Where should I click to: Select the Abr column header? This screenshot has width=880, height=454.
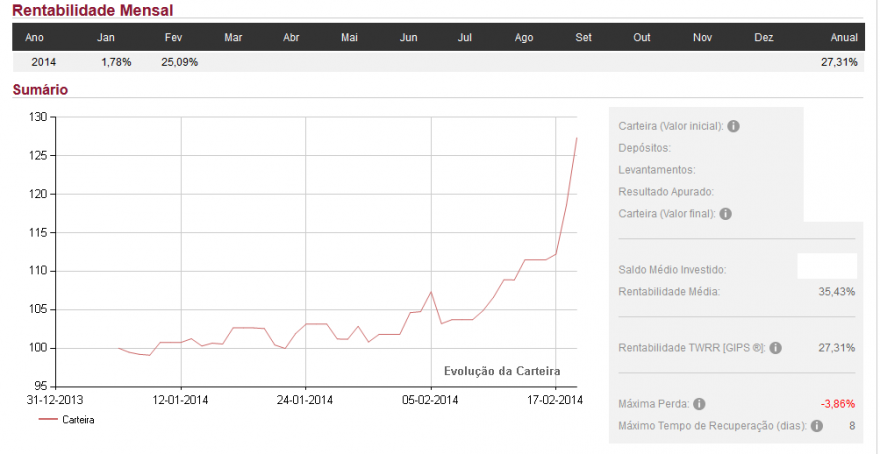pyautogui.click(x=291, y=38)
